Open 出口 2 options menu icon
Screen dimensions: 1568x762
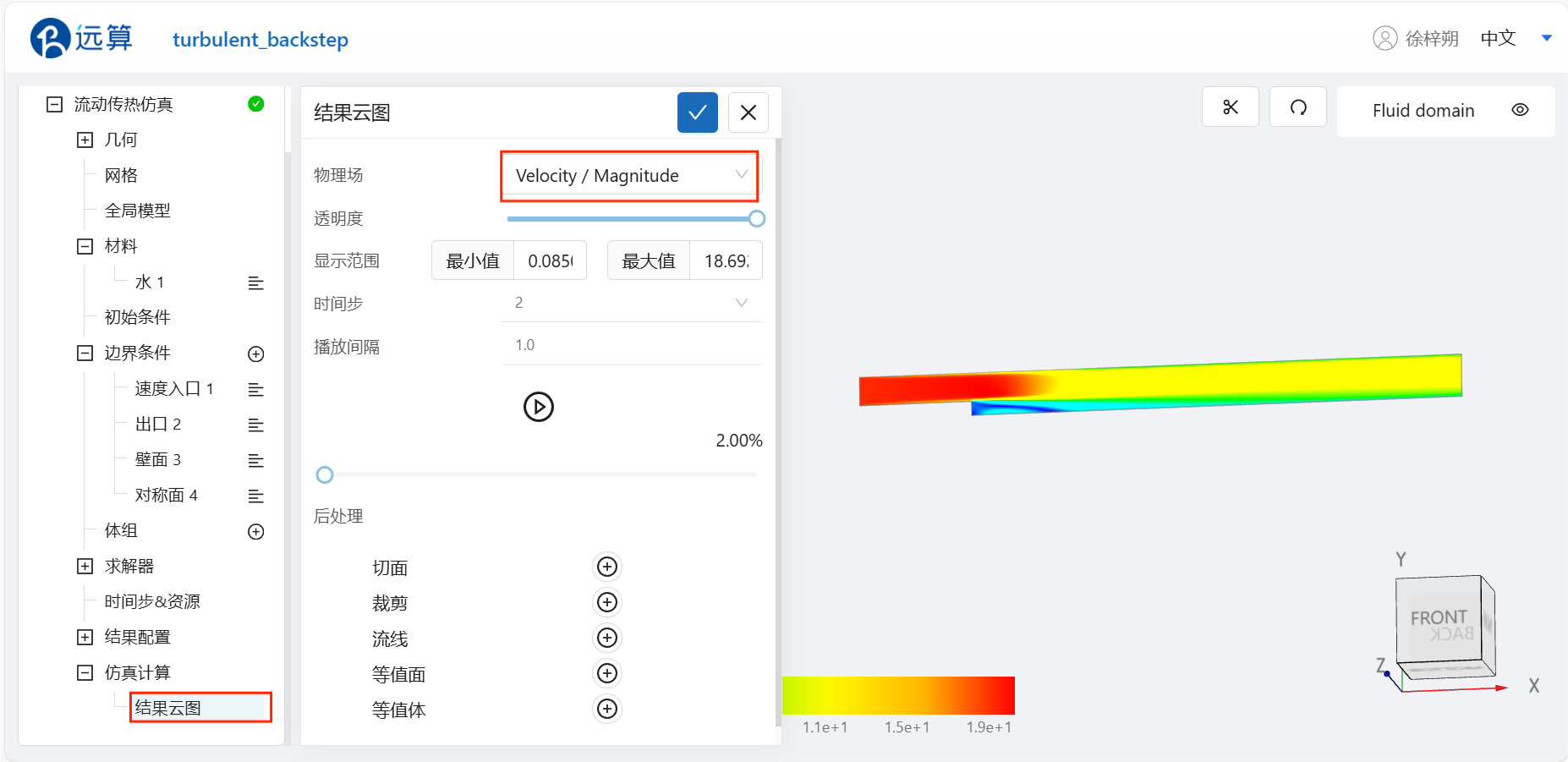click(x=255, y=425)
